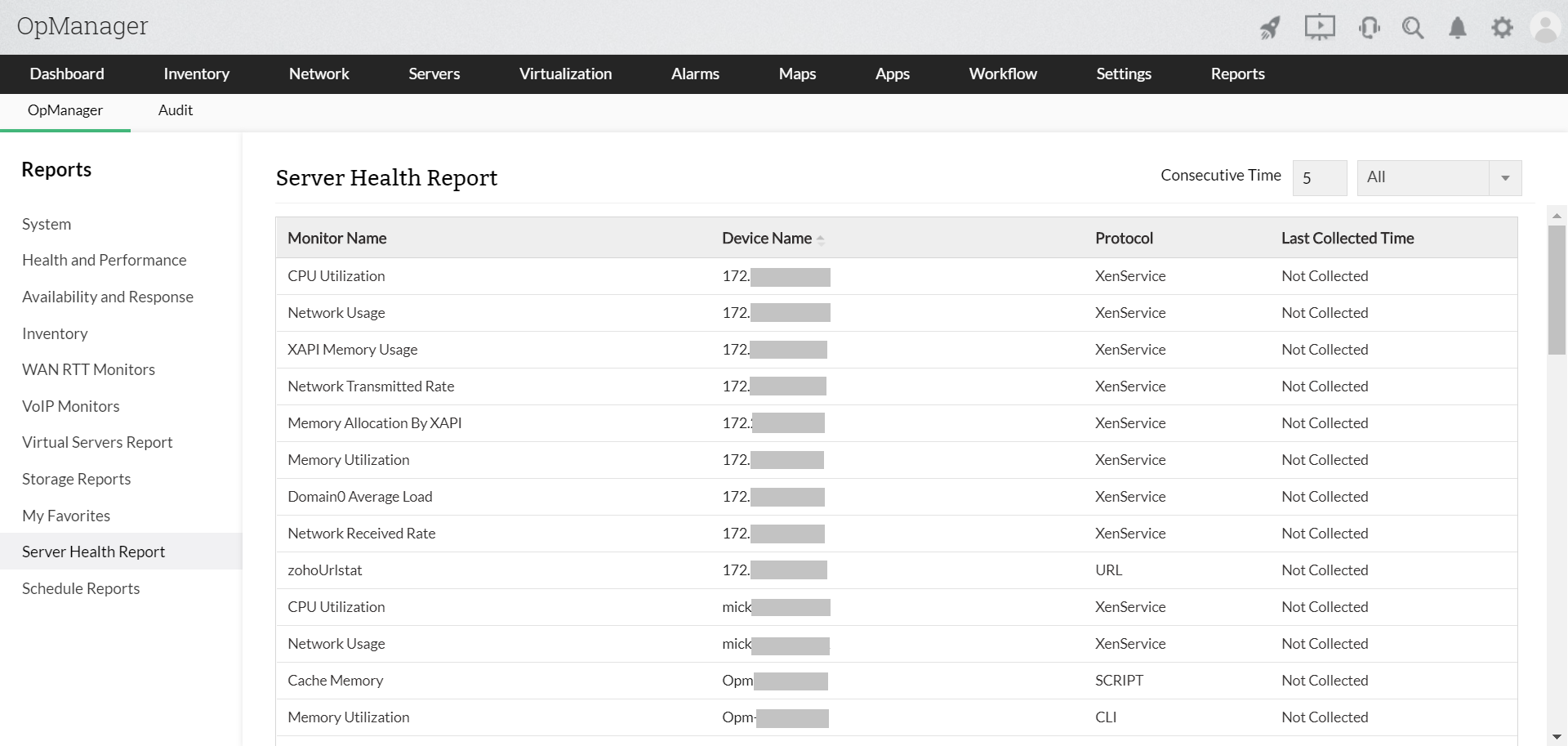Open the user profile avatar
This screenshot has width=1568, height=746.
click(1545, 28)
